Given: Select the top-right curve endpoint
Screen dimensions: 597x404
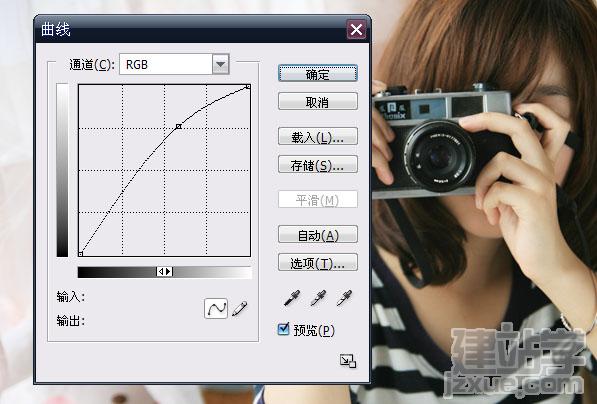Looking at the screenshot, I should point(248,87).
